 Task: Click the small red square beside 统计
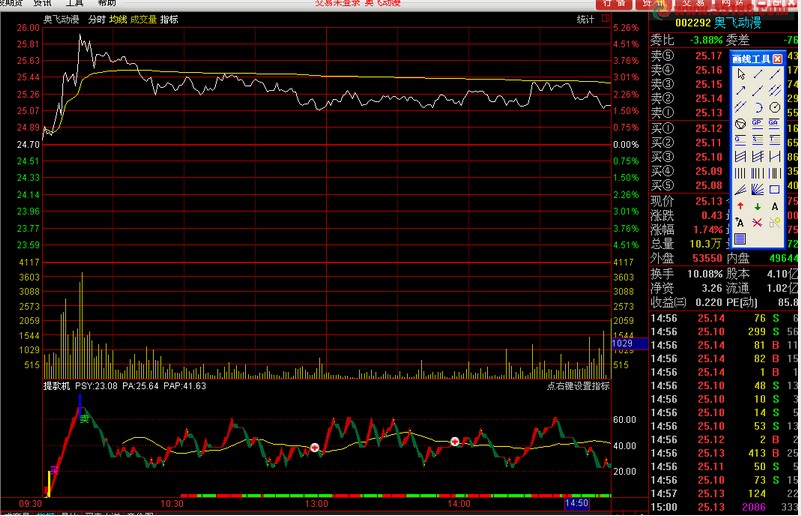[x=605, y=18]
